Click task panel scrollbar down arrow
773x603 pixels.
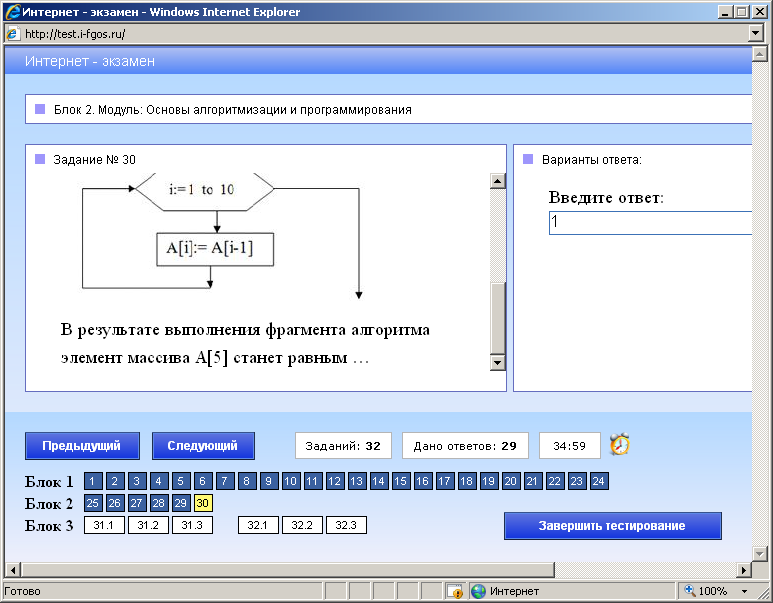[x=498, y=363]
